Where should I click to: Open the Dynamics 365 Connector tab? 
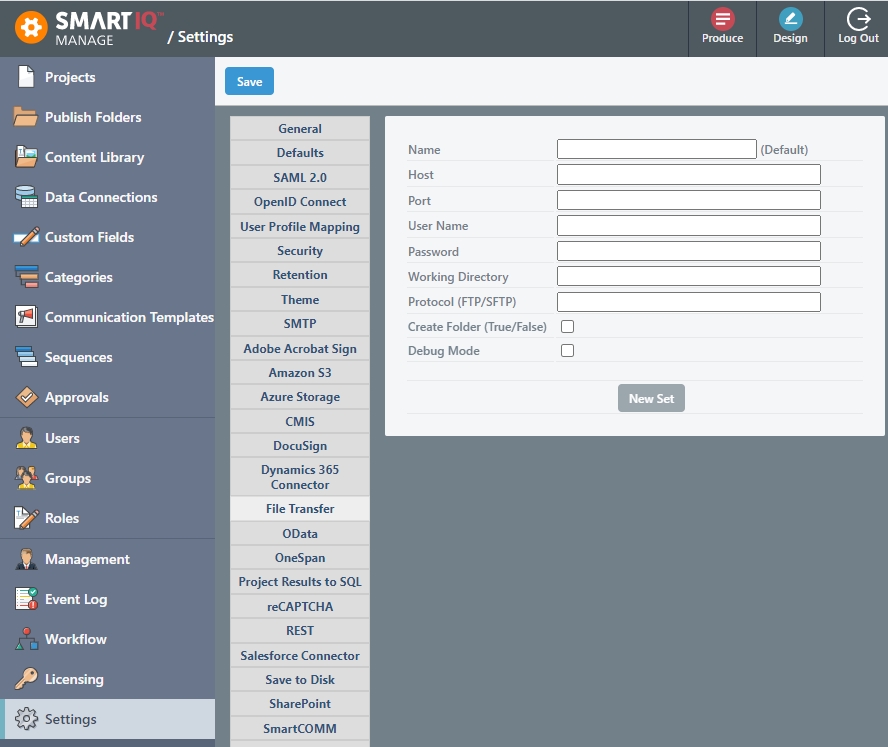[x=300, y=477]
